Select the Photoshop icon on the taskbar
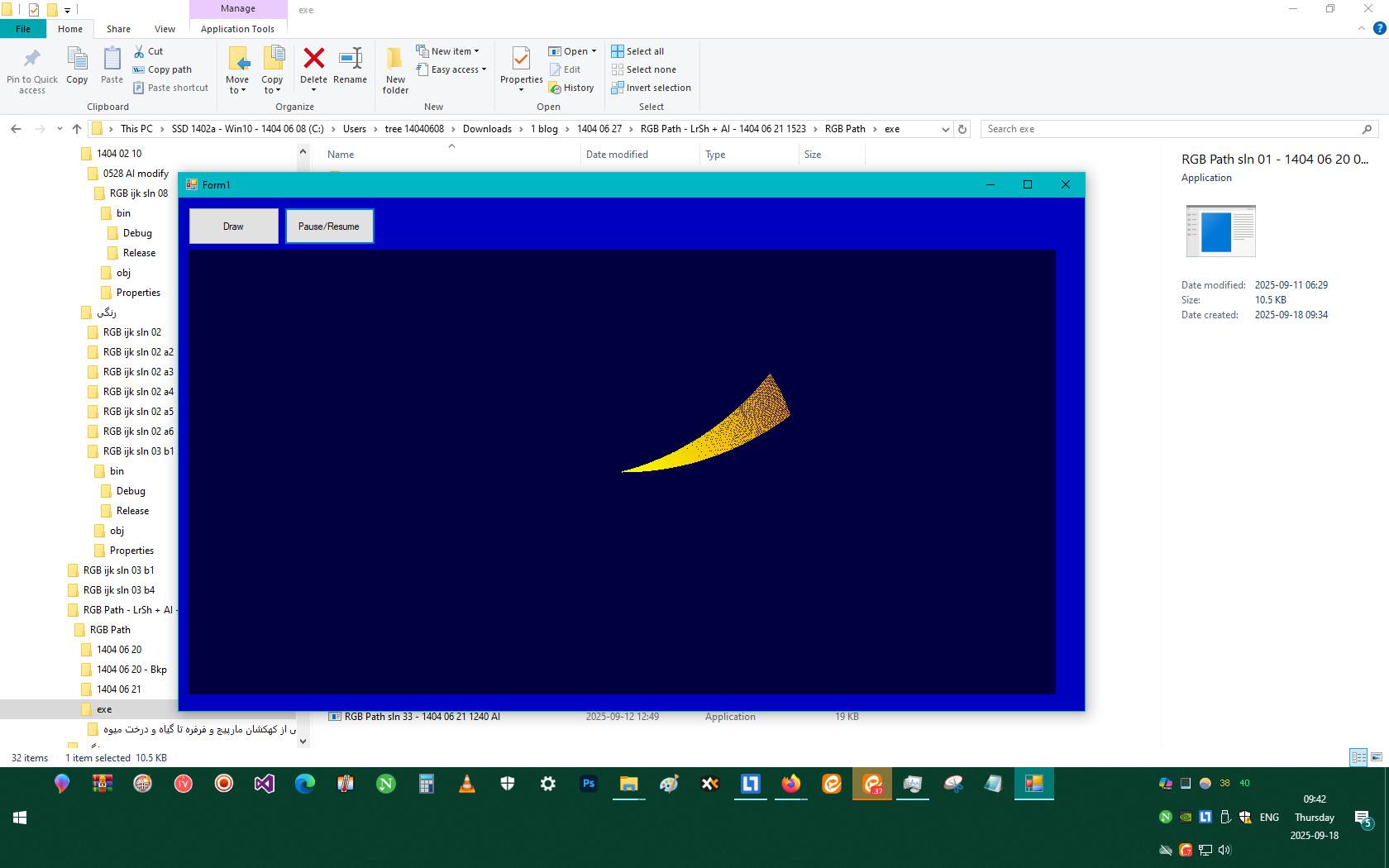The width and height of the screenshot is (1389, 868). tap(589, 784)
